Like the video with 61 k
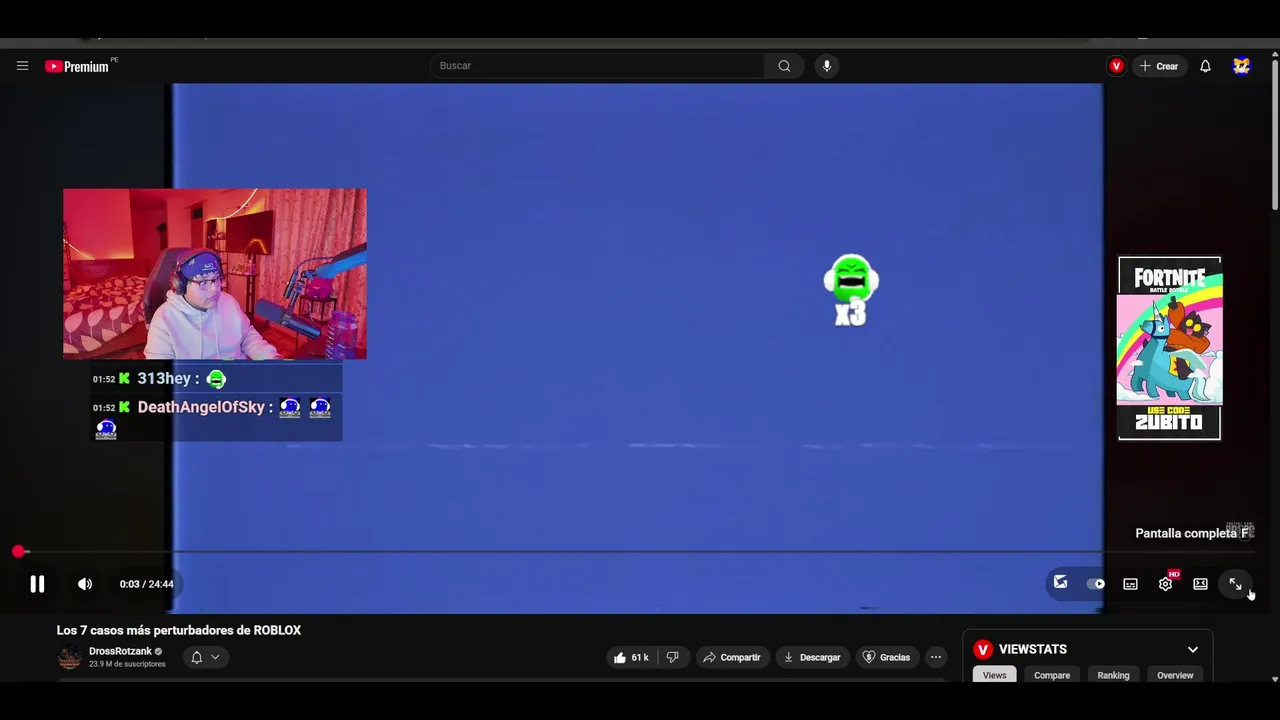This screenshot has width=1280, height=720. tap(631, 657)
